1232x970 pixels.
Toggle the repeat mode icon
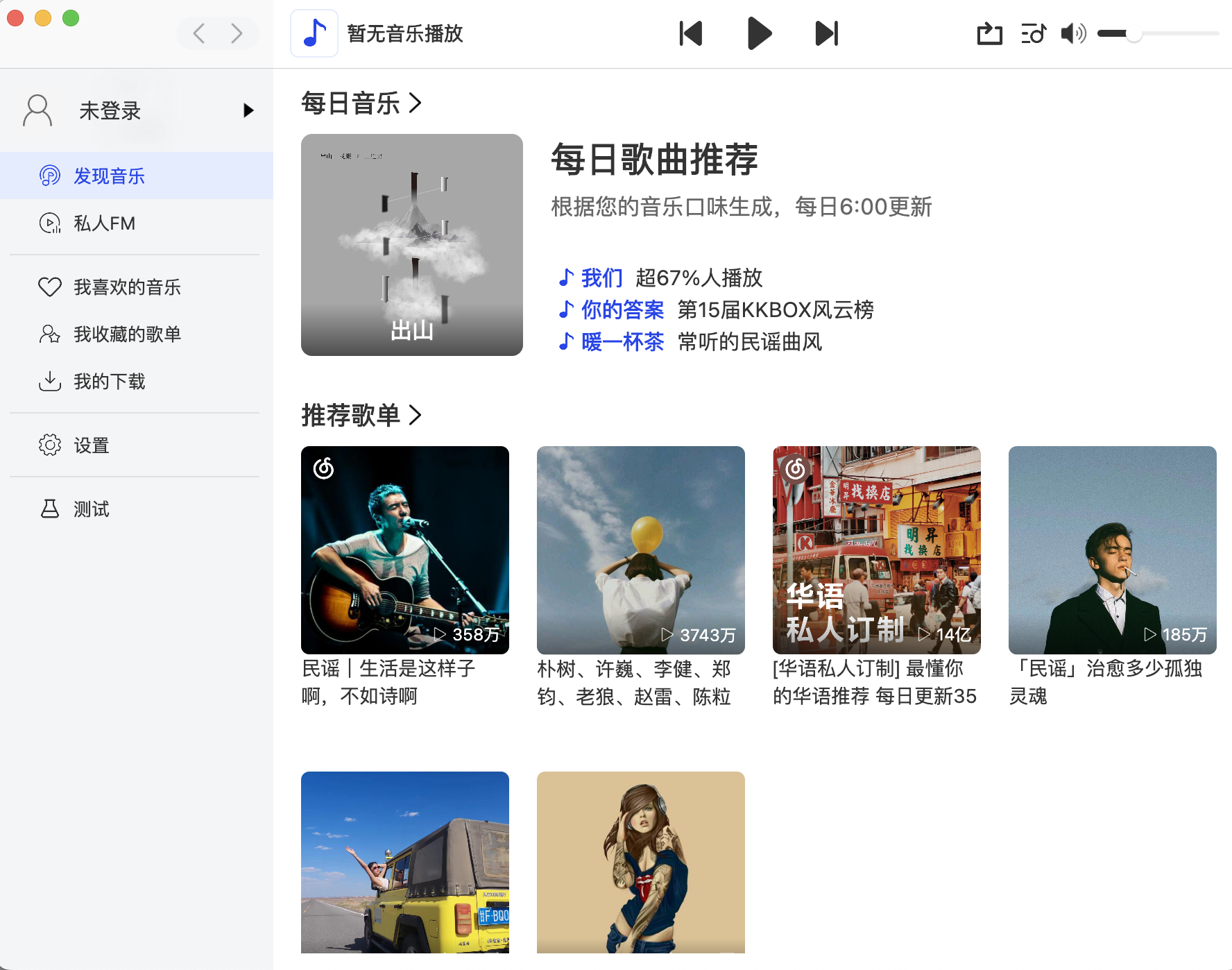[x=989, y=33]
